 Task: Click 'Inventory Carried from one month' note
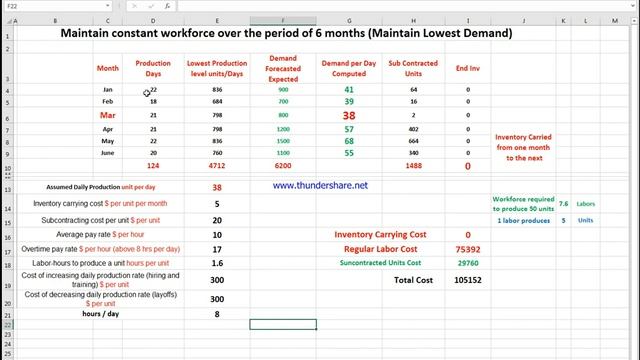pyautogui.click(x=523, y=147)
